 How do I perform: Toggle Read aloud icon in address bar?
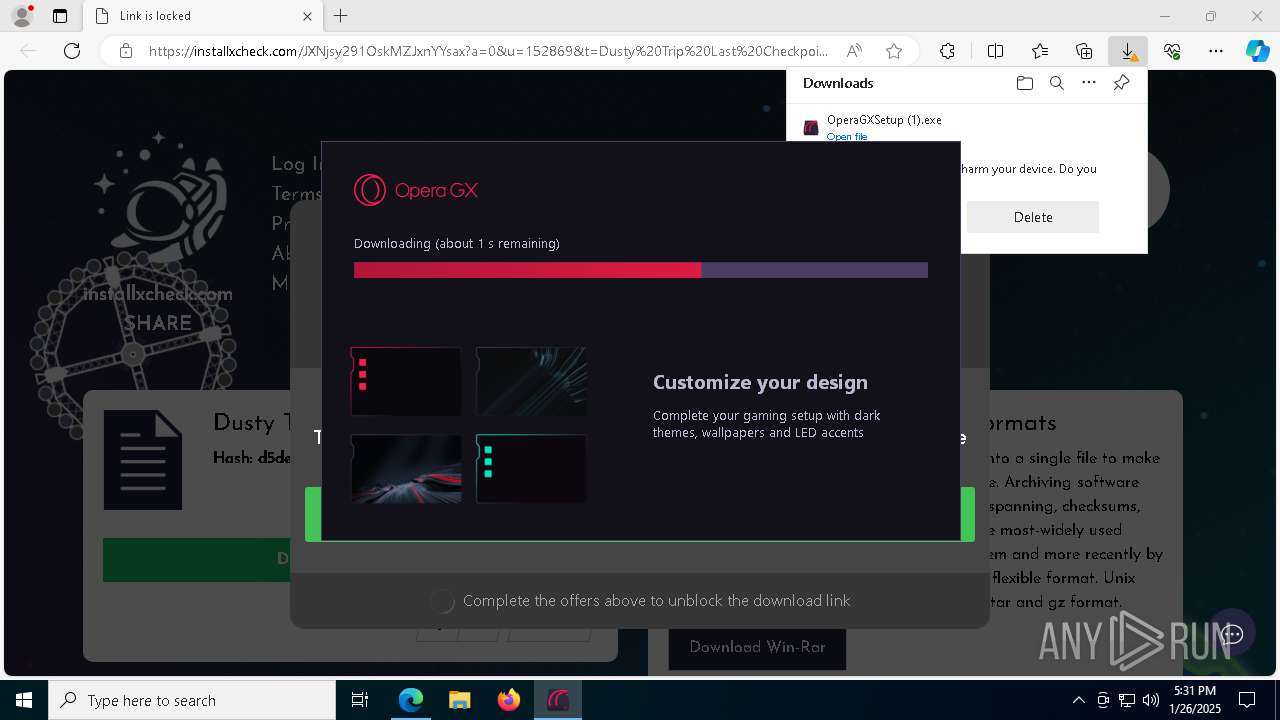pyautogui.click(x=854, y=51)
